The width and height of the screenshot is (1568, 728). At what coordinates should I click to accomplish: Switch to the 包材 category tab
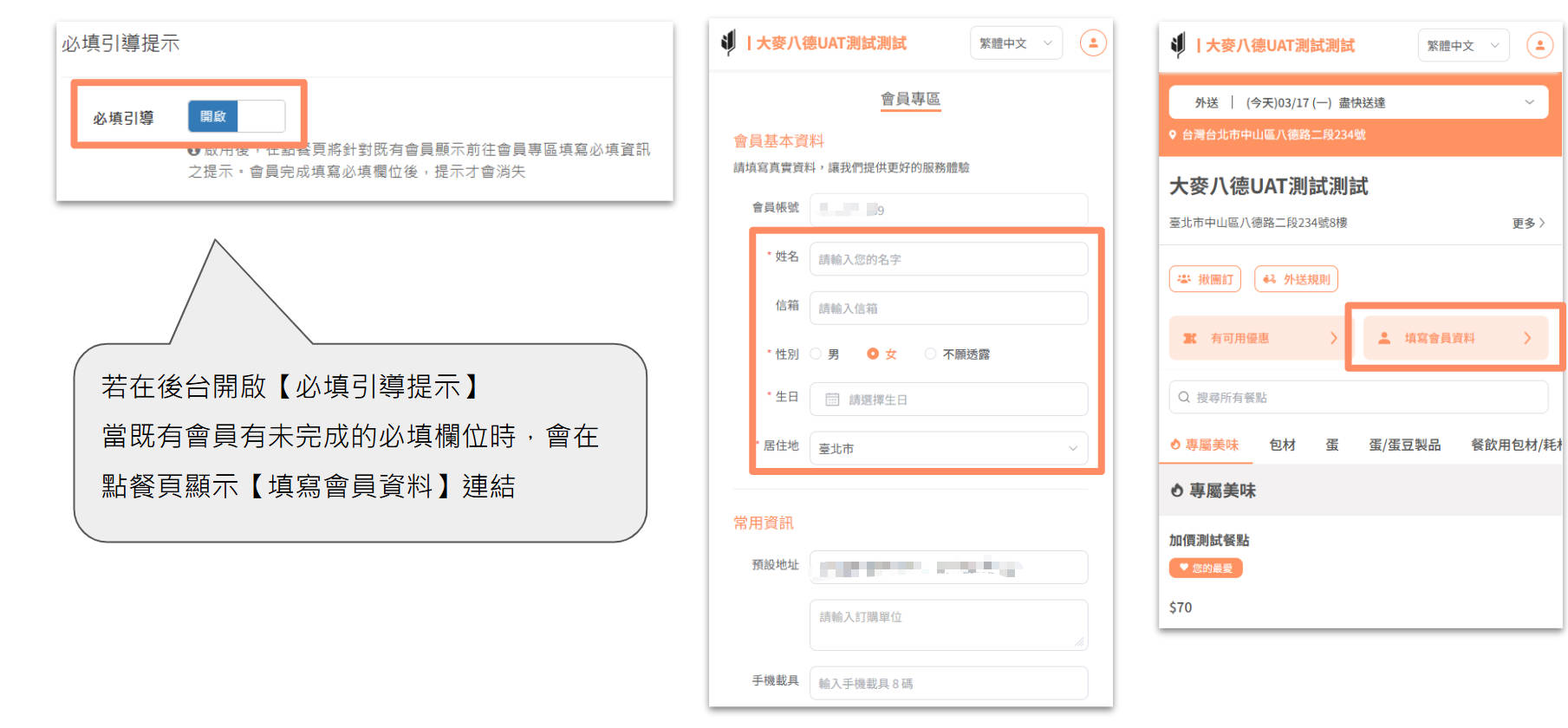pos(1282,445)
